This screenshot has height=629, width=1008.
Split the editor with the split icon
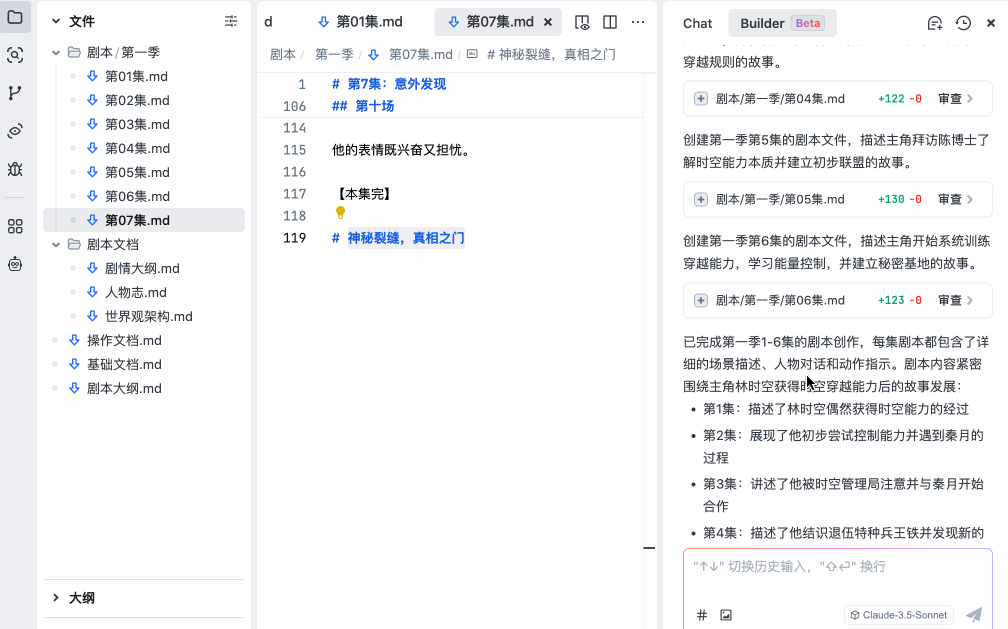pyautogui.click(x=610, y=23)
